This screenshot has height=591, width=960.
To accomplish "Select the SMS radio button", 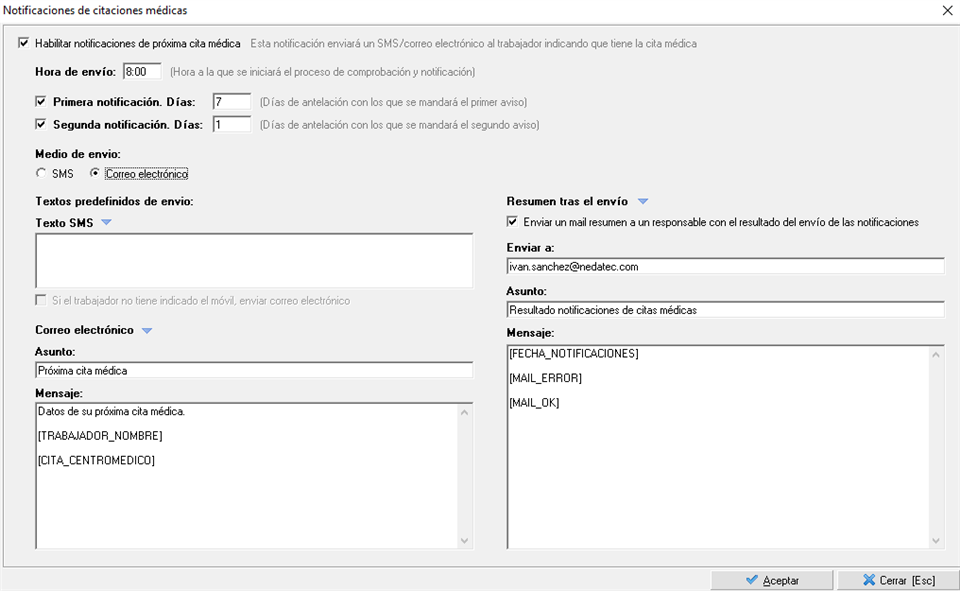I will click(41, 174).
